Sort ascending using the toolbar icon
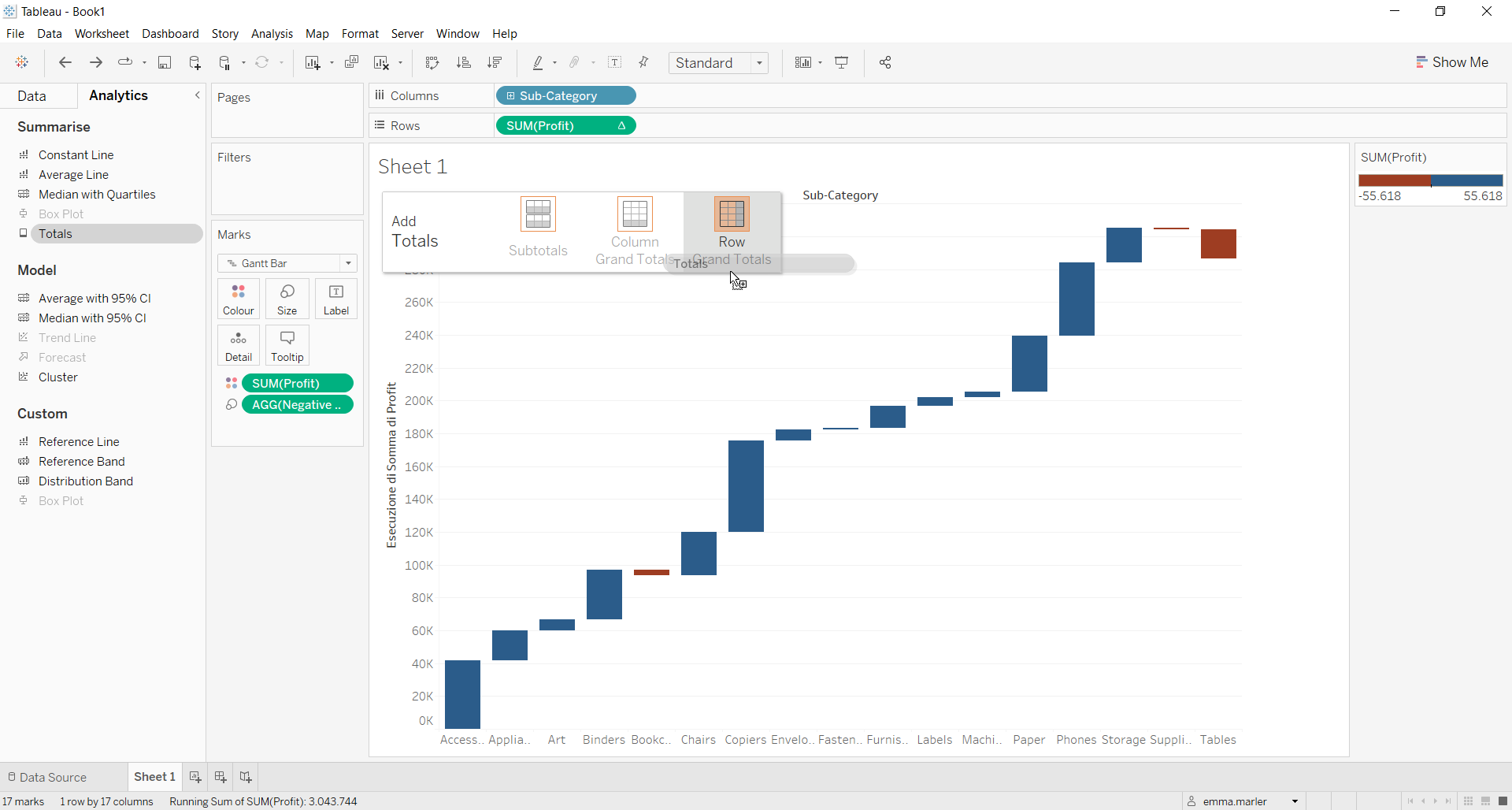This screenshot has width=1512, height=810. click(x=464, y=63)
